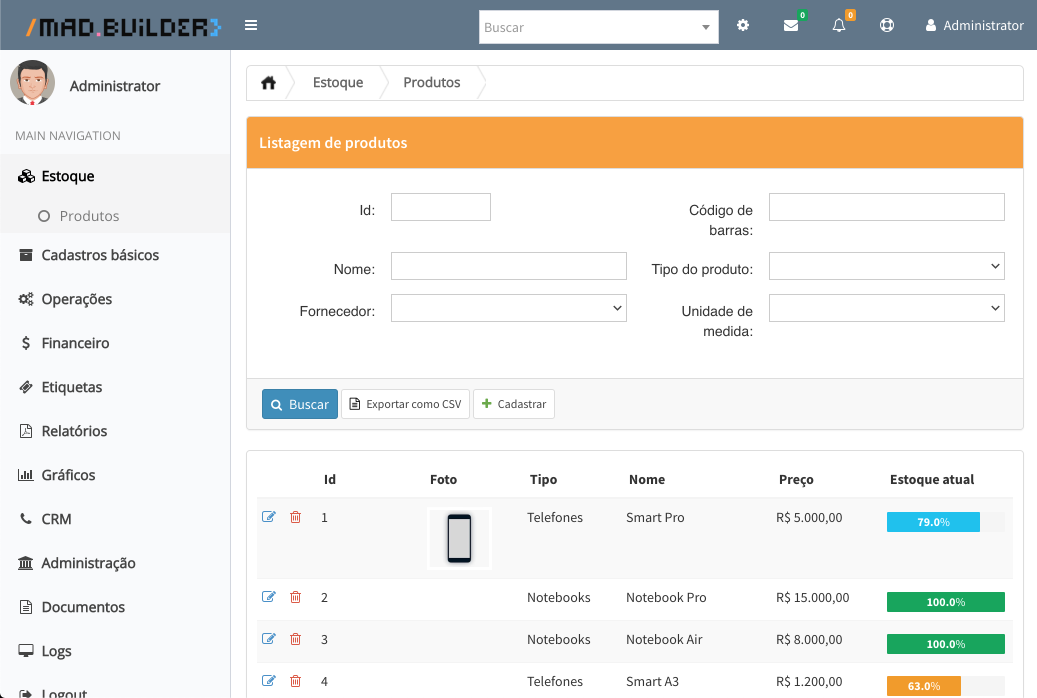
Task: Sort by the Preço column header
Action: tap(796, 480)
